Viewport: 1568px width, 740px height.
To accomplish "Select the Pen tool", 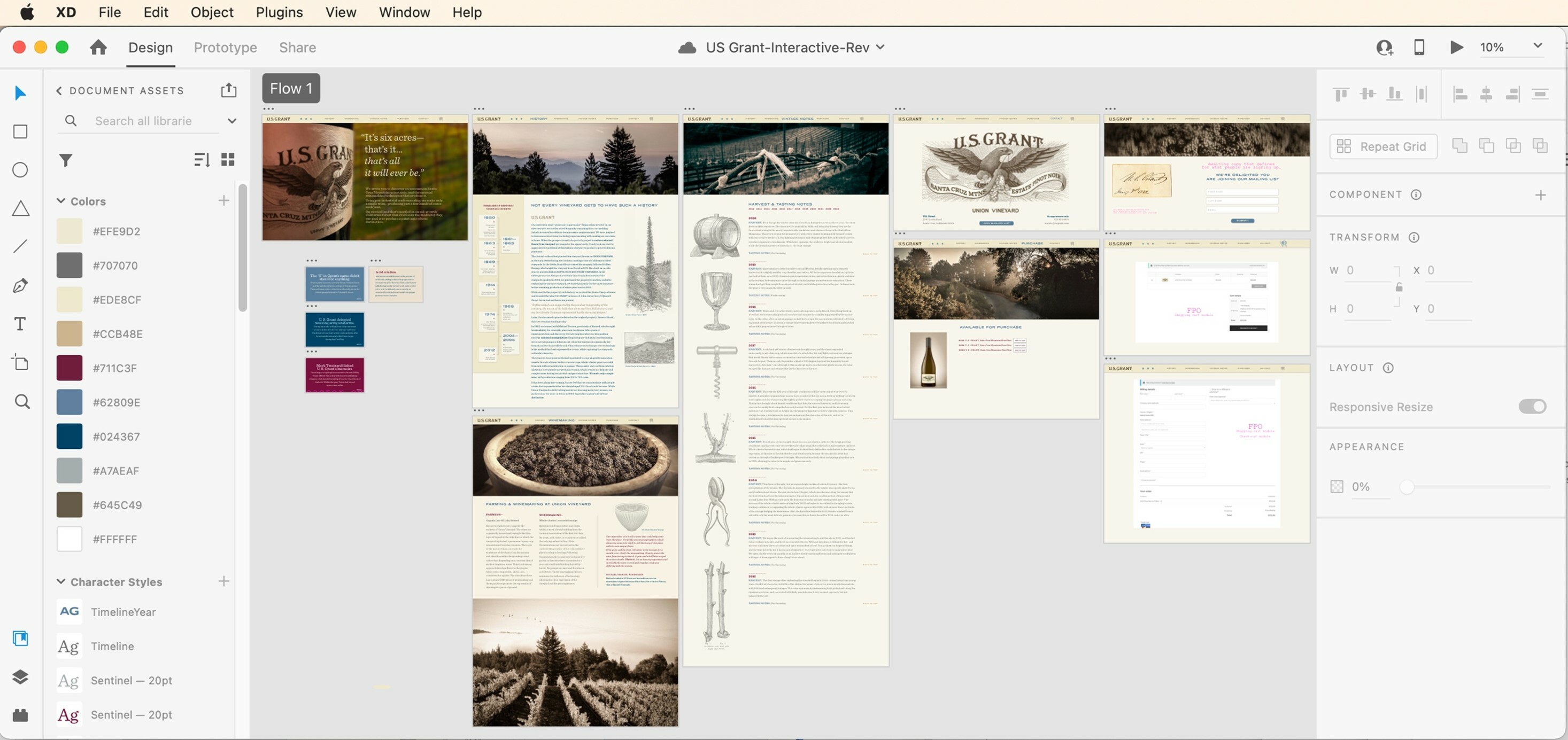I will [20, 285].
